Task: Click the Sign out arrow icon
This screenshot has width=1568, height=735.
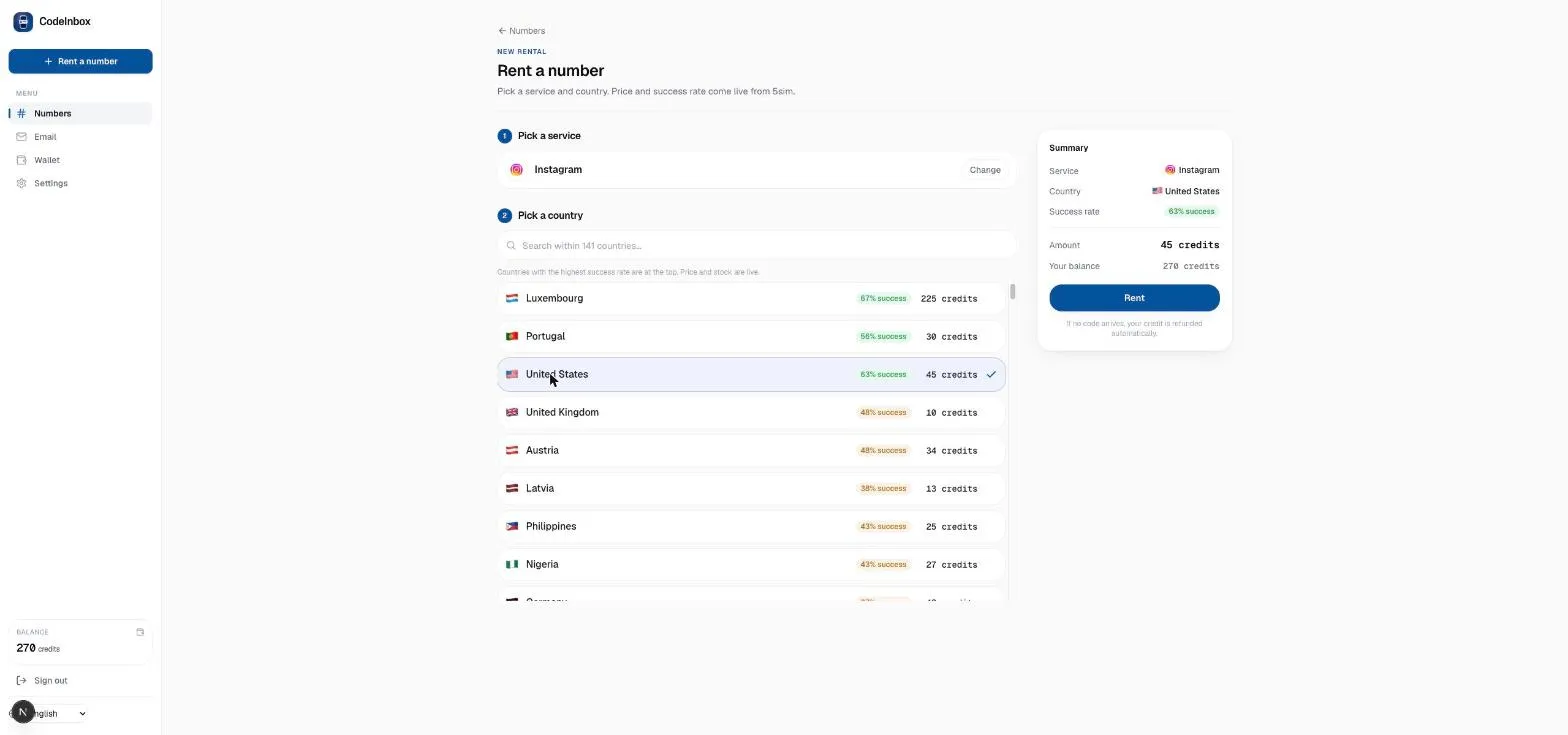Action: coord(23,681)
